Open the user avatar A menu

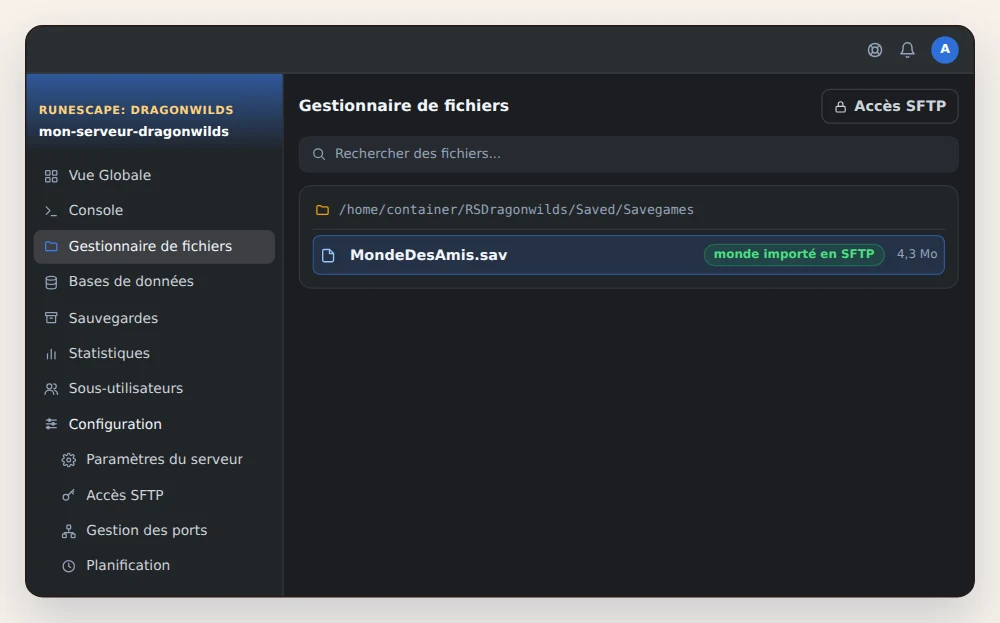[945, 50]
